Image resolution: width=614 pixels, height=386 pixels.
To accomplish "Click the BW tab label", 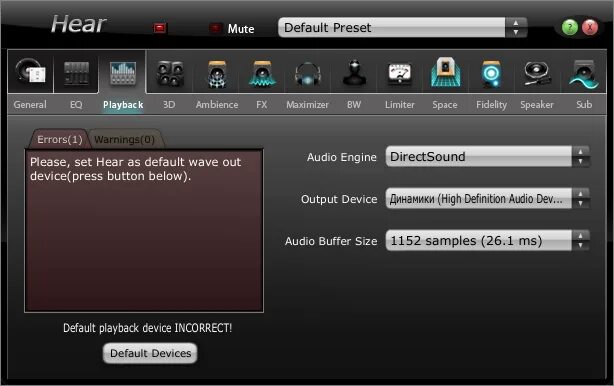I will click(354, 105).
